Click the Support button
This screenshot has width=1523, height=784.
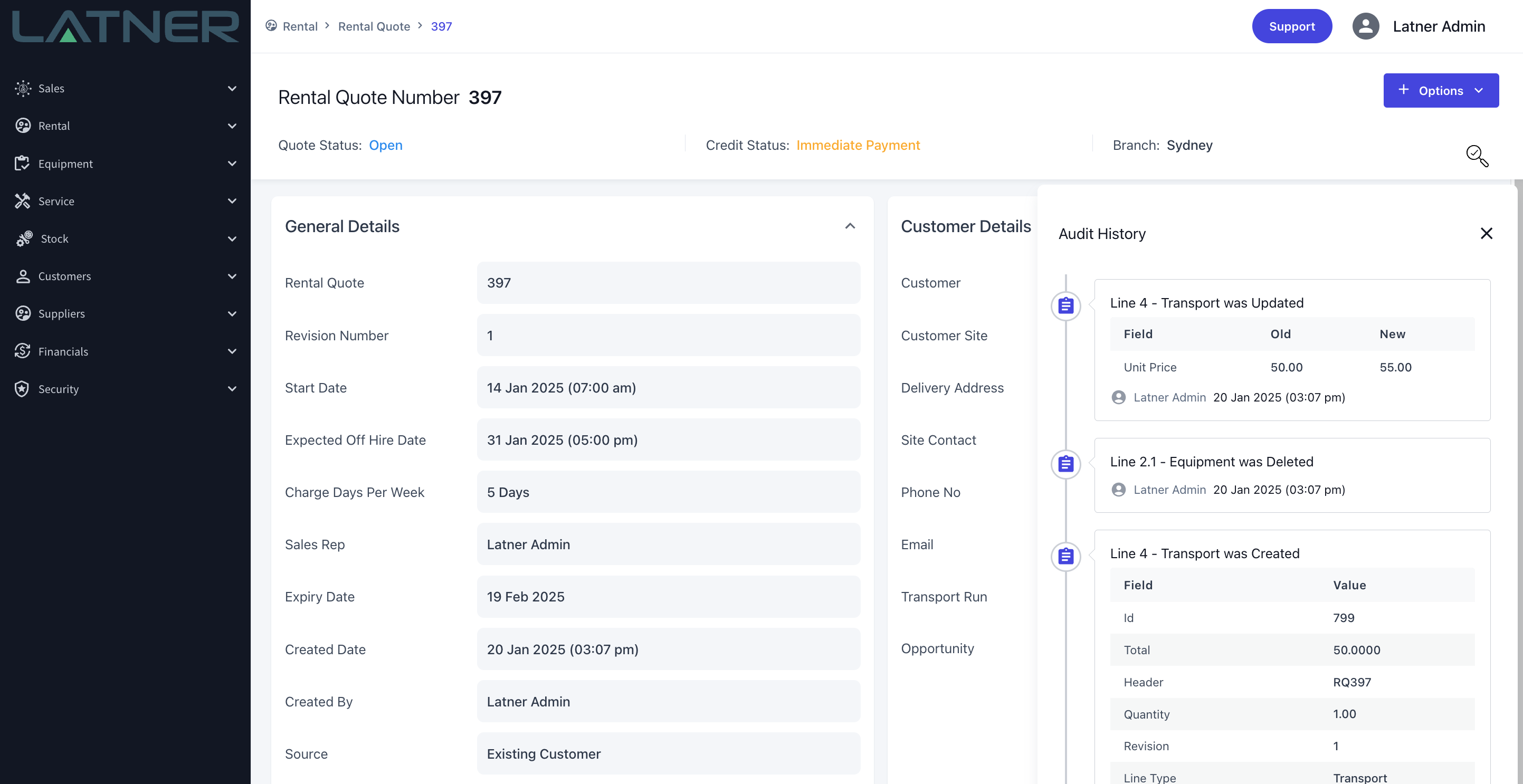click(1292, 26)
